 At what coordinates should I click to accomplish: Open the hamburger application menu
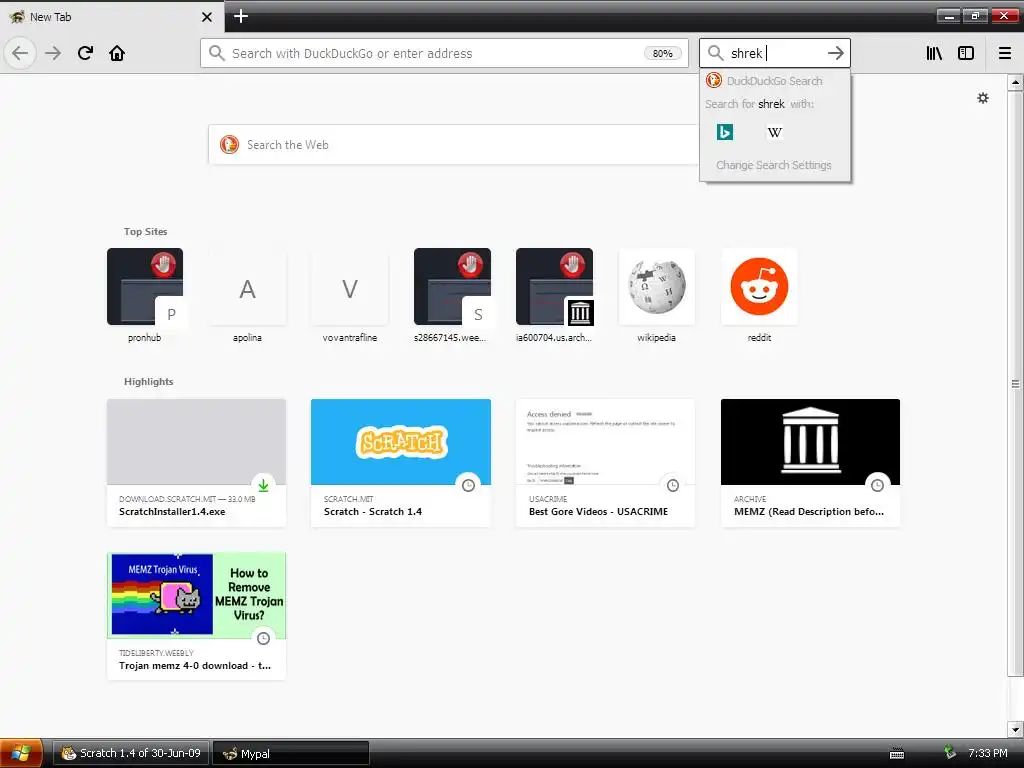(1005, 53)
